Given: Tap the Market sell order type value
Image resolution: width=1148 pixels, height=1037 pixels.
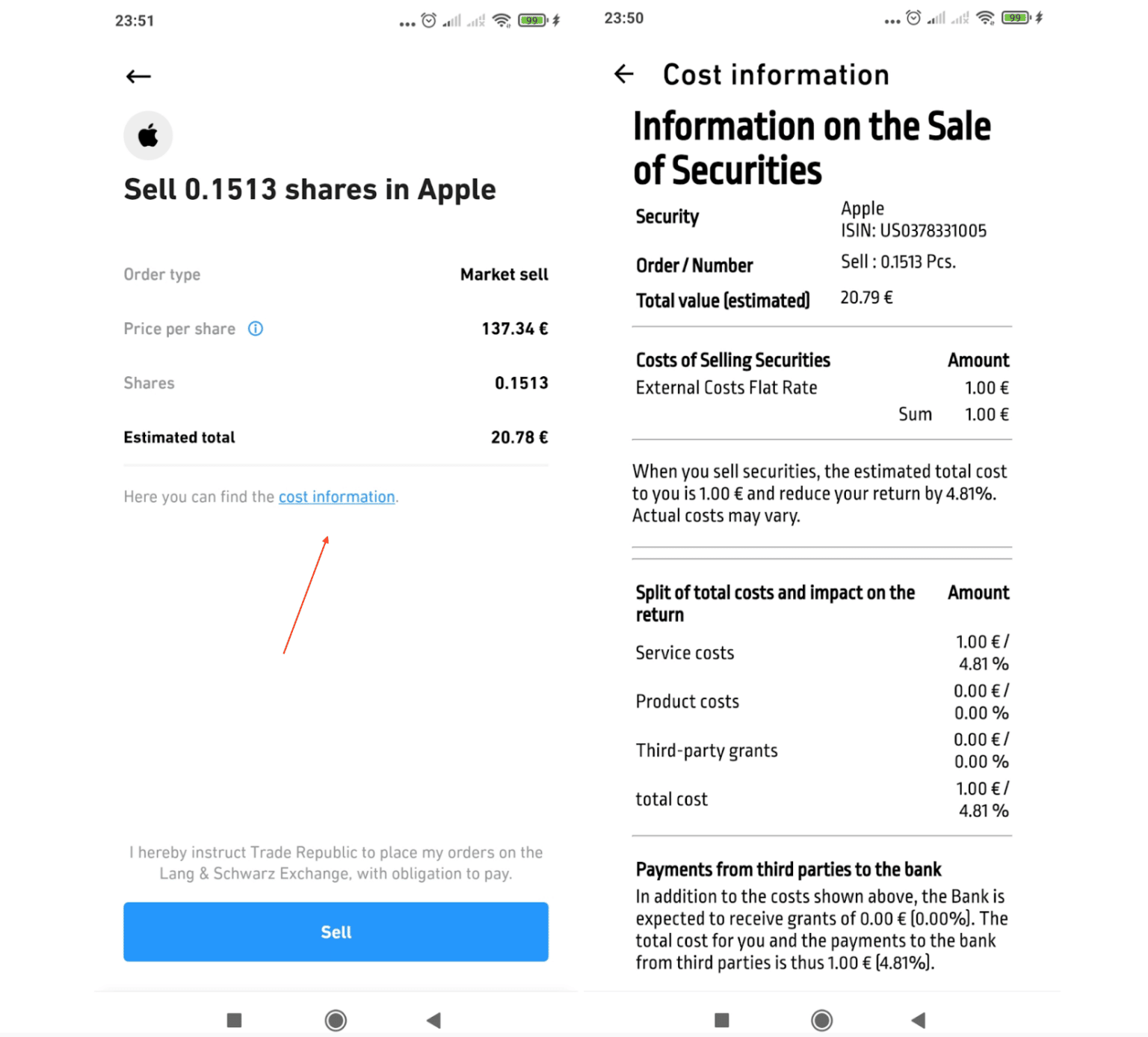Looking at the screenshot, I should [504, 274].
